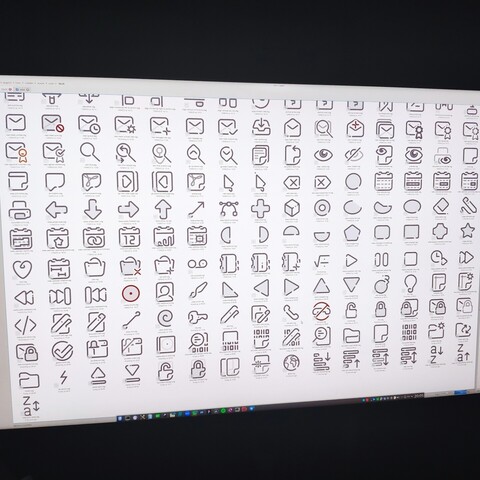The width and height of the screenshot is (480, 480).
Task: Select the code brackets icon file
Action: click(26, 324)
